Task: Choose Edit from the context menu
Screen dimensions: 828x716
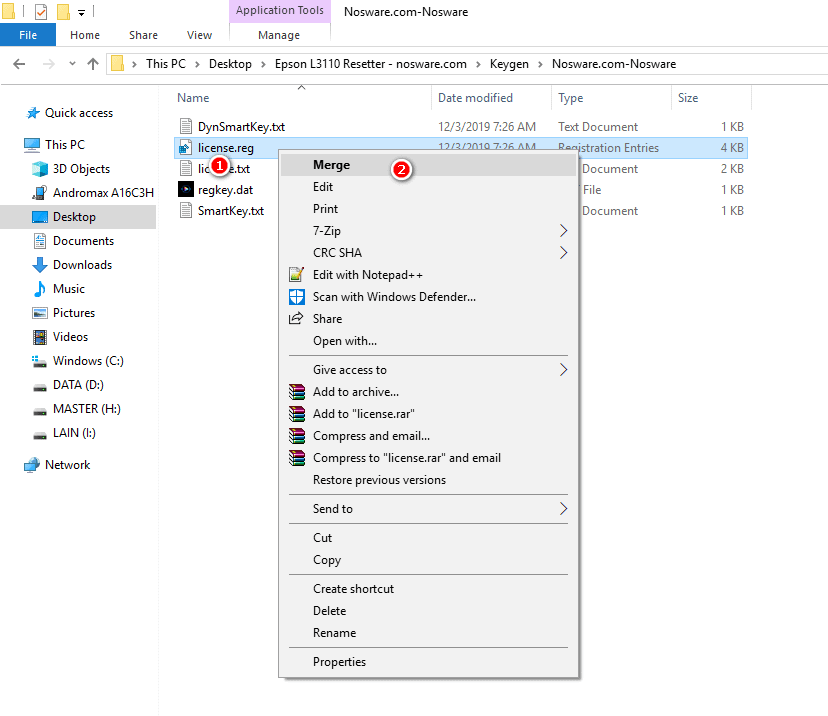Action: pos(428,187)
